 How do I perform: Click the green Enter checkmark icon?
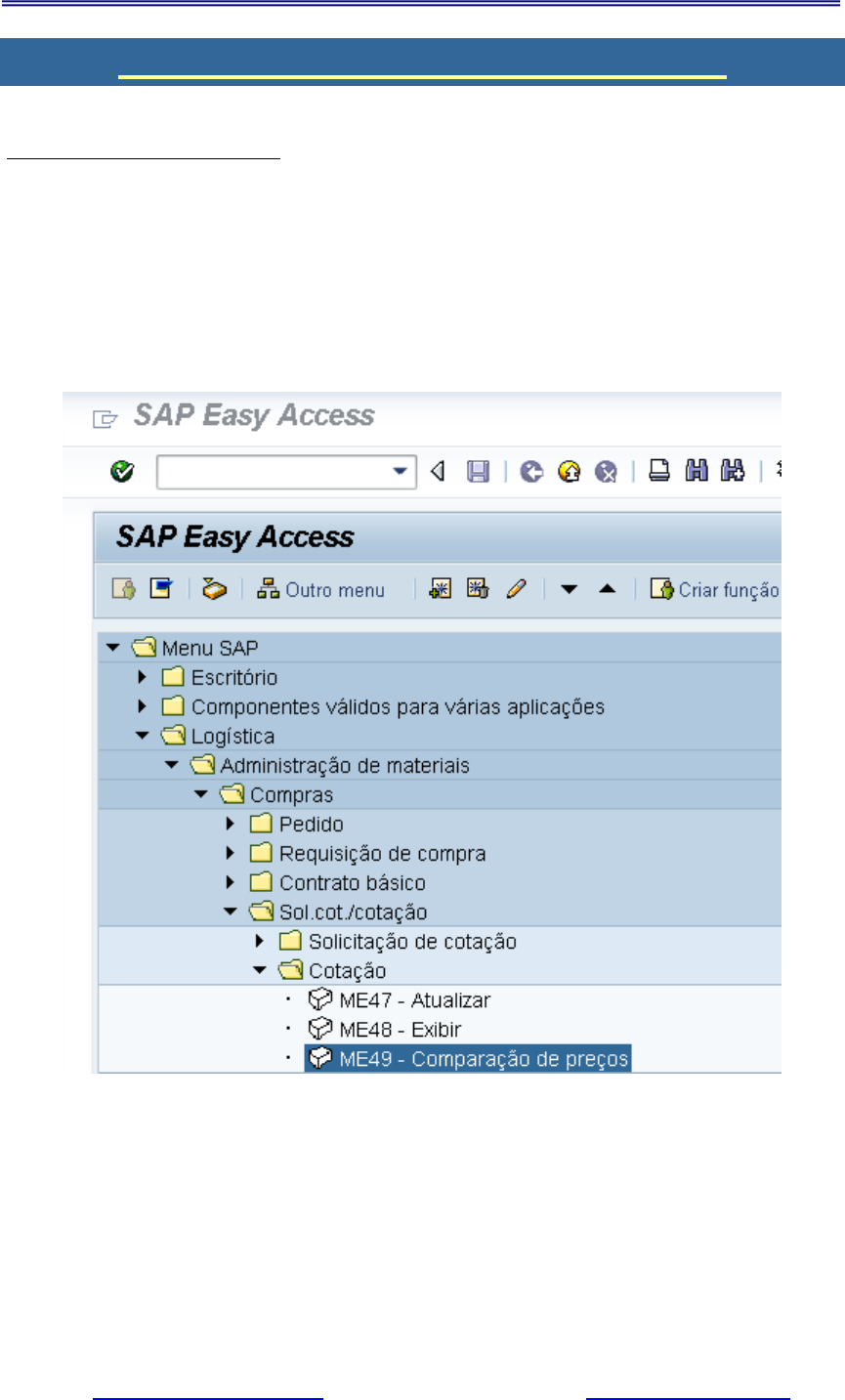click(x=122, y=472)
